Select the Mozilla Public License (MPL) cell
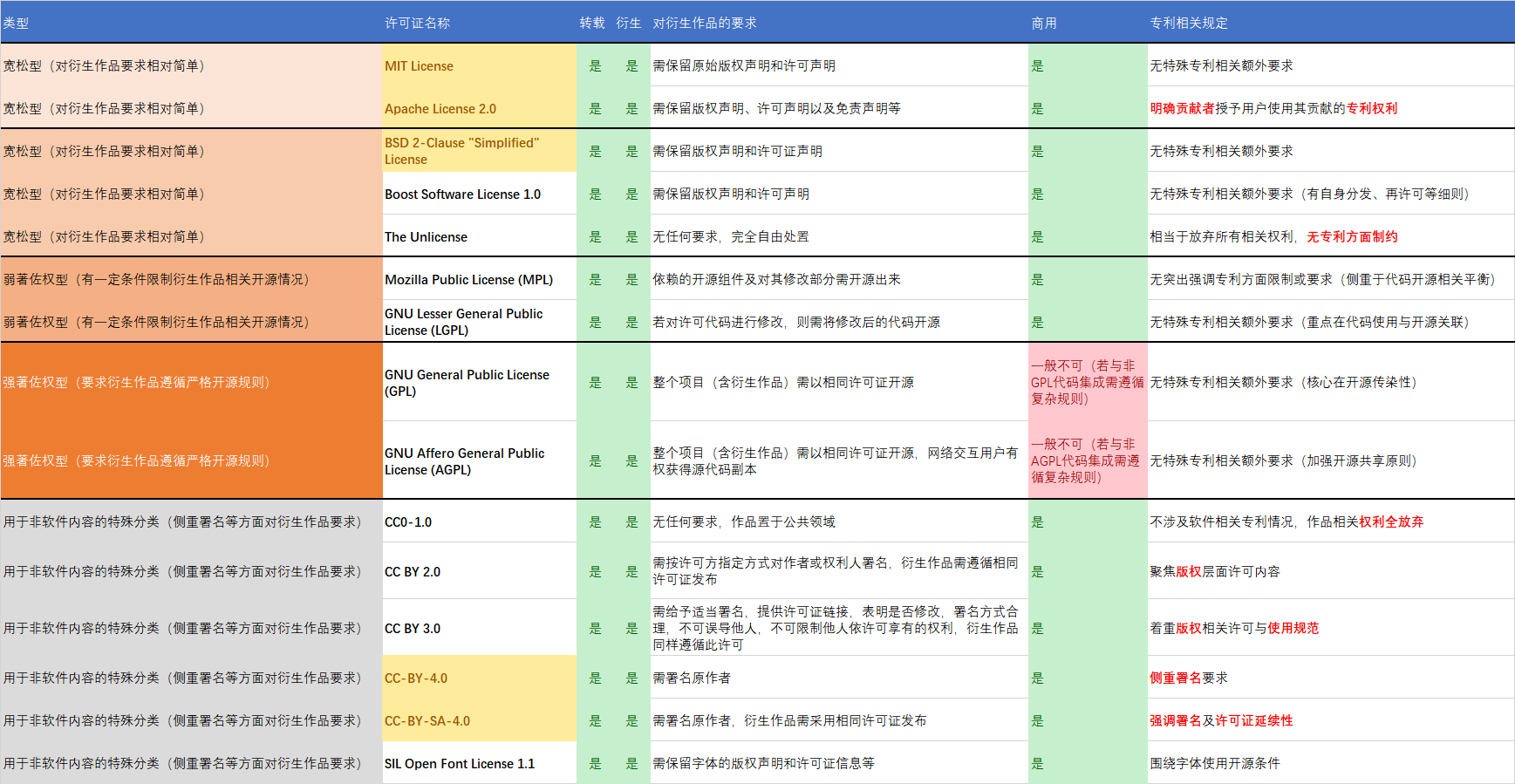The width and height of the screenshot is (1515, 784). pyautogui.click(x=480, y=279)
